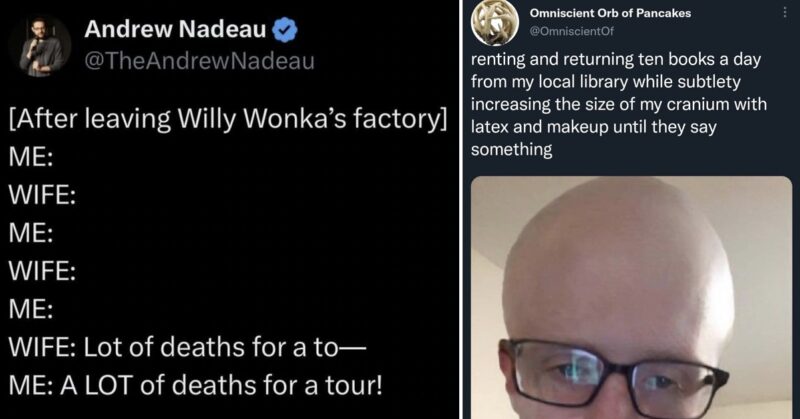Image resolution: width=800 pixels, height=419 pixels.
Task: Open Andrew Nadeau's profile picture
Action: (x=40, y=45)
